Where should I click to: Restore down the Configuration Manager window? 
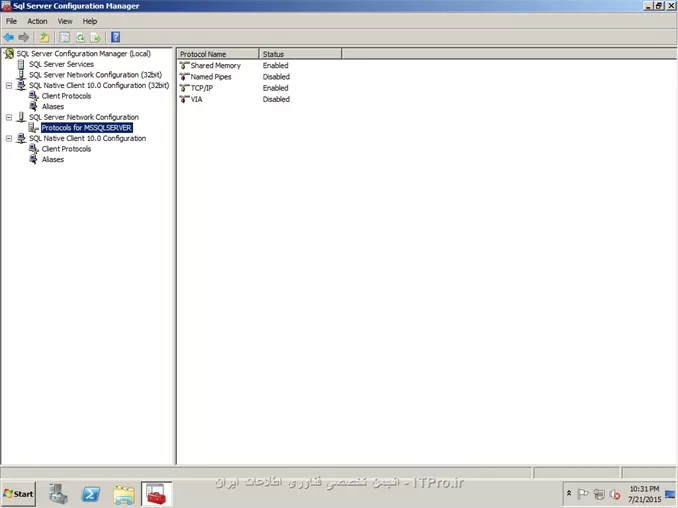coord(659,6)
